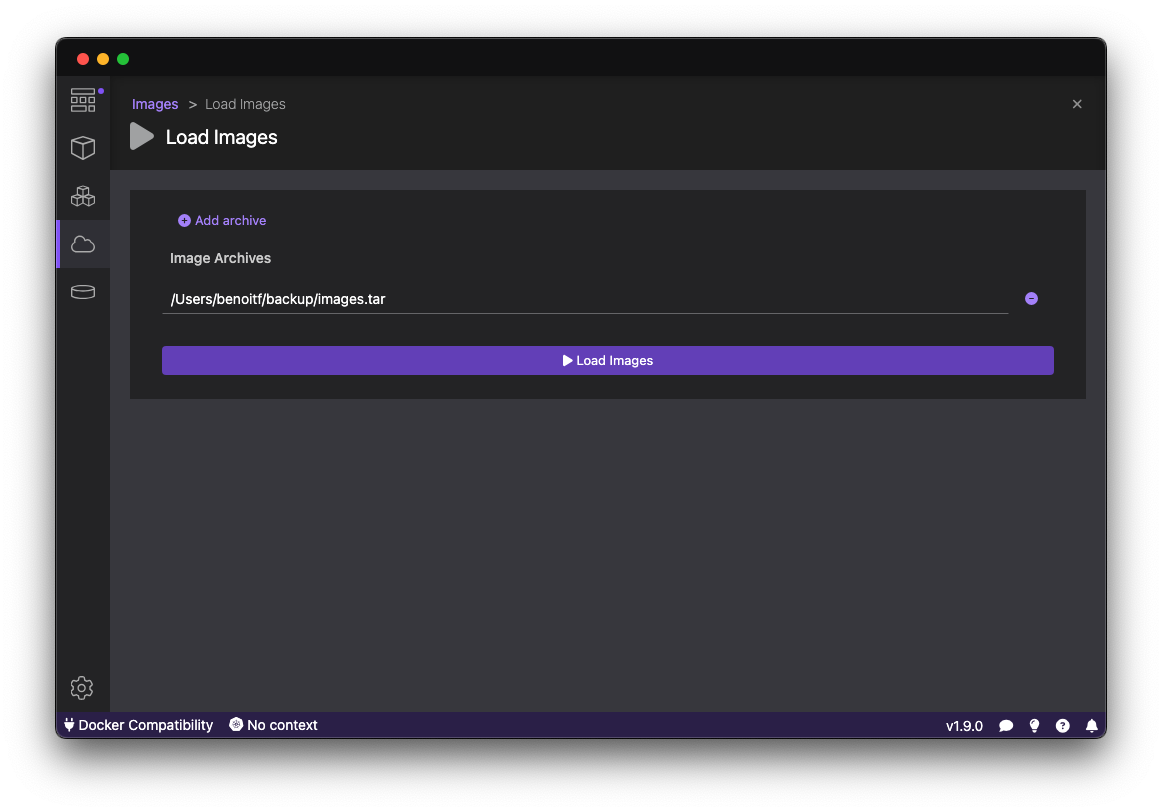1162x812 pixels.
Task: Open troubleshooting via the lightbulb icon
Action: pos(1035,726)
